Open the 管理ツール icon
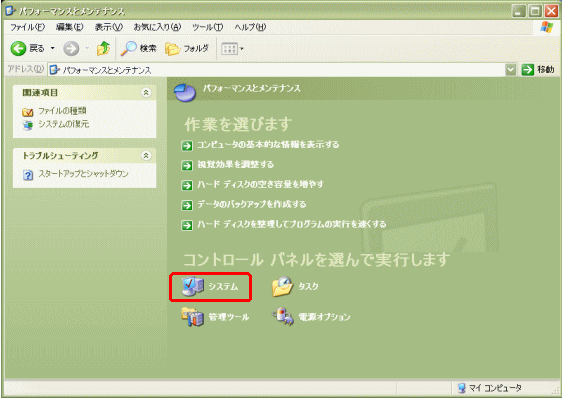Image resolution: width=562 pixels, height=398 pixels. tap(192, 317)
